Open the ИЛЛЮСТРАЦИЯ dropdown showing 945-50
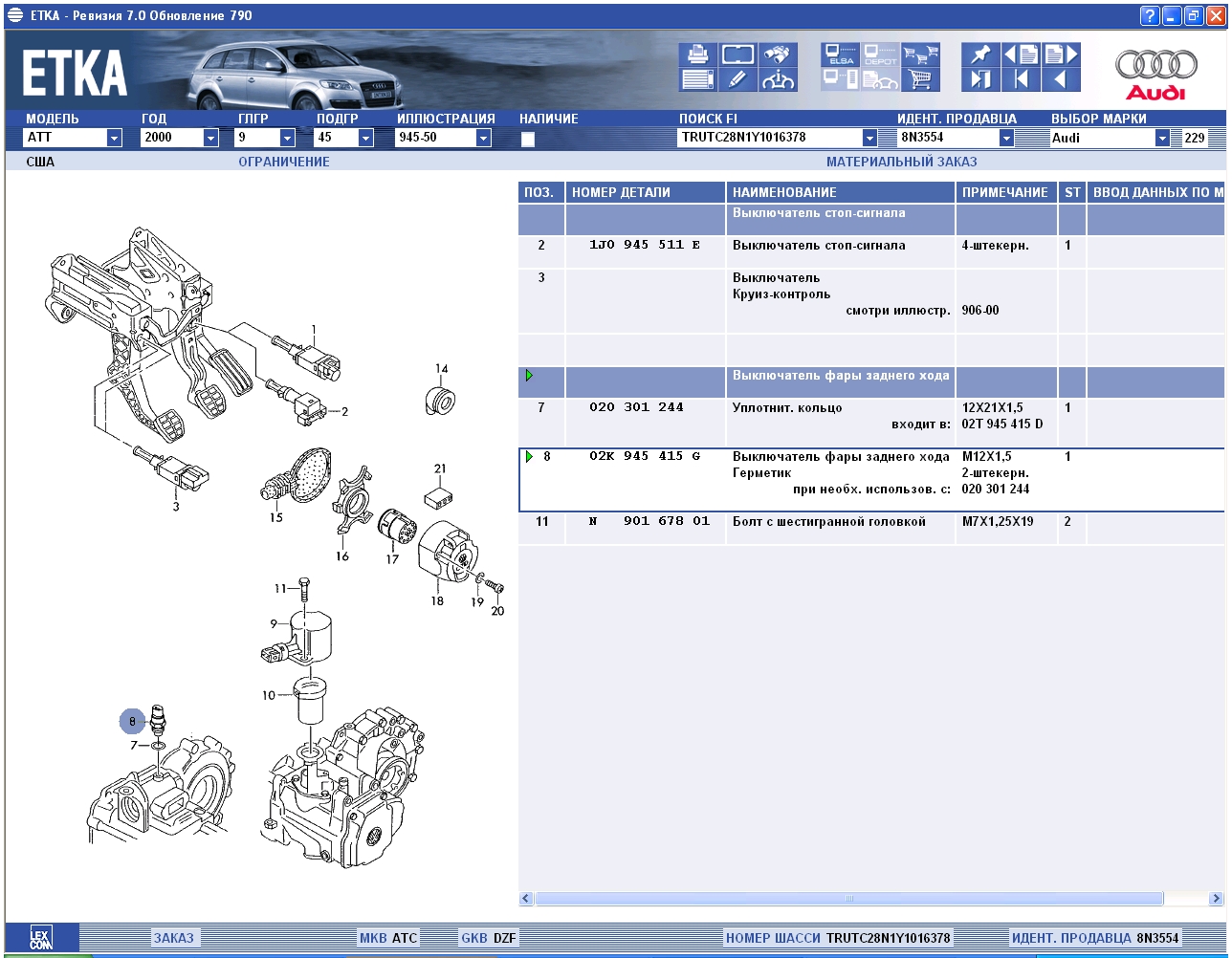Screen dimensions: 1232x958 [x=483, y=138]
